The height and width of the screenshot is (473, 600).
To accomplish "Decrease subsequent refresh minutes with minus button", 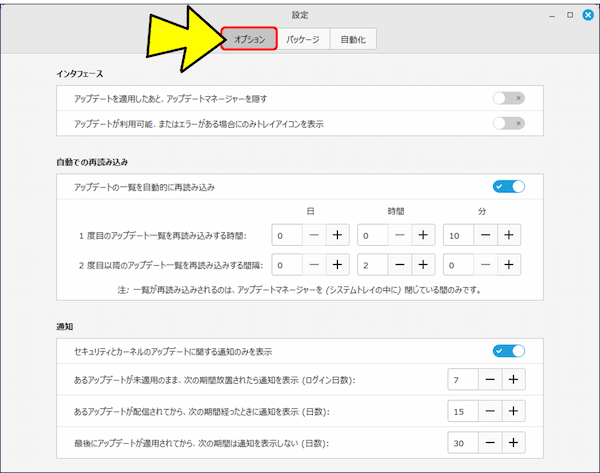I will coord(484,265).
